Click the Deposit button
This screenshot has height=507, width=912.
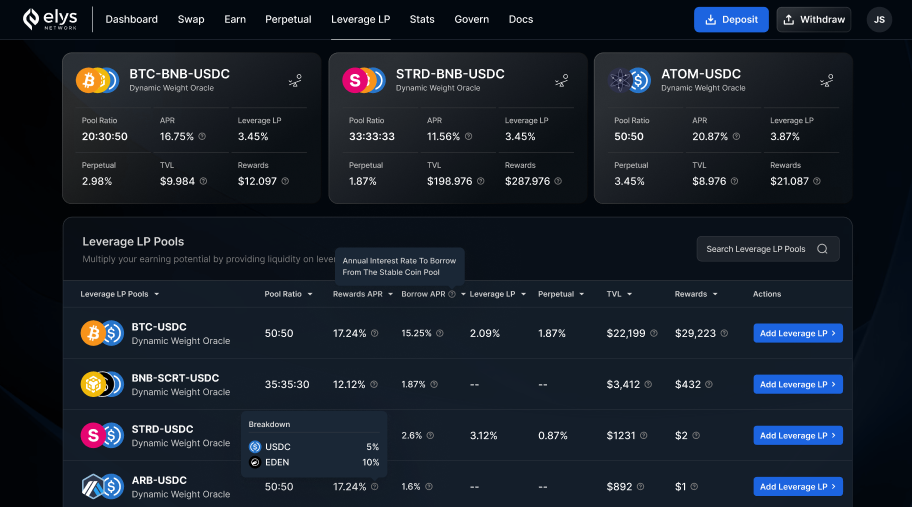pyautogui.click(x=731, y=20)
